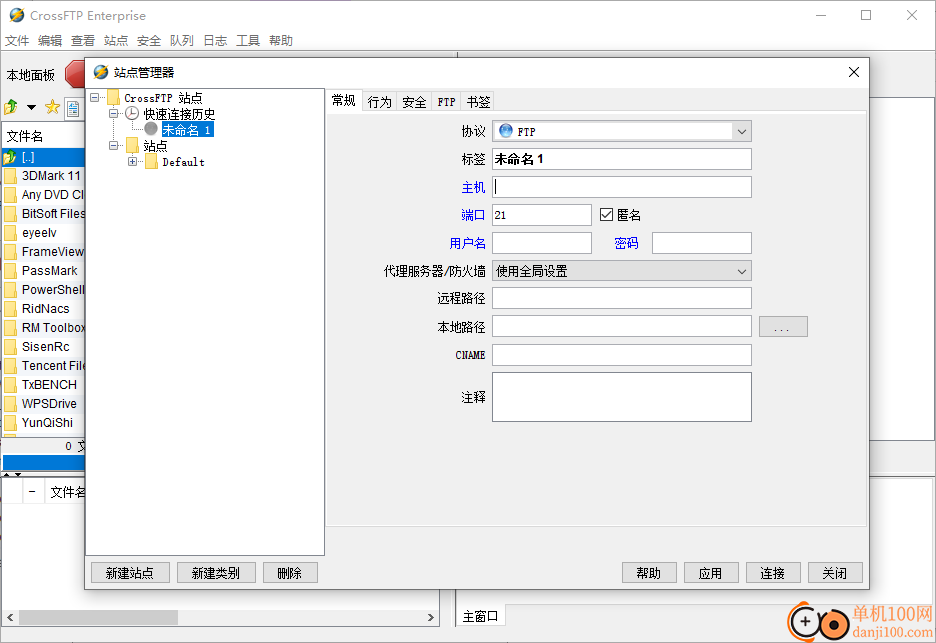Click the 删除 button
Screen dimensions: 936x643
[290, 573]
